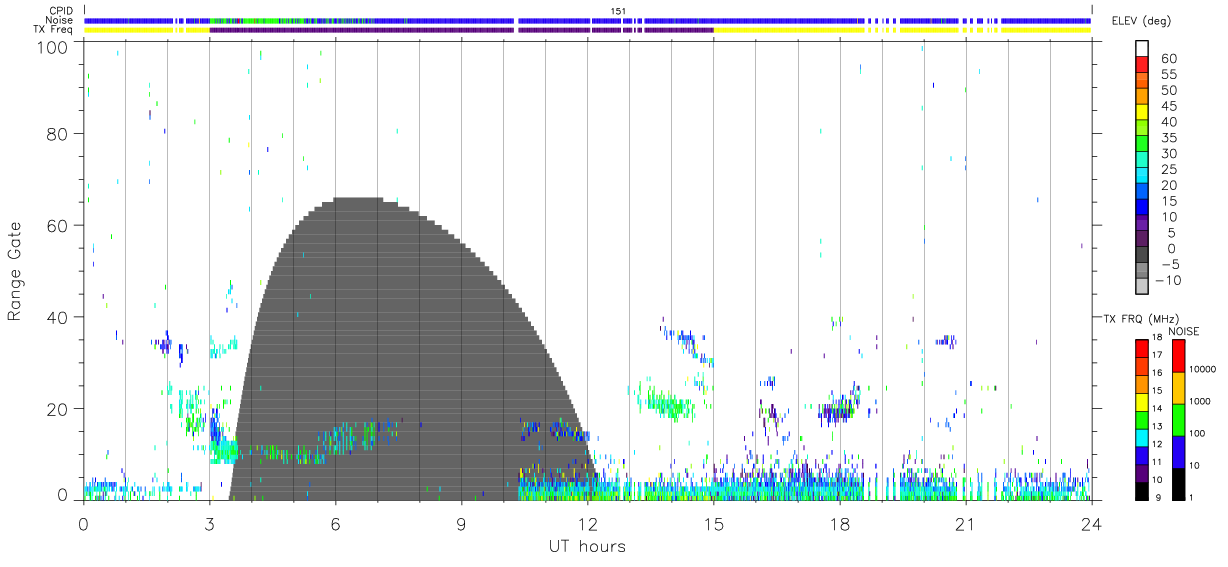Click the 'UT hours' axis label
Screen dimensions: 1228x567
587,546
